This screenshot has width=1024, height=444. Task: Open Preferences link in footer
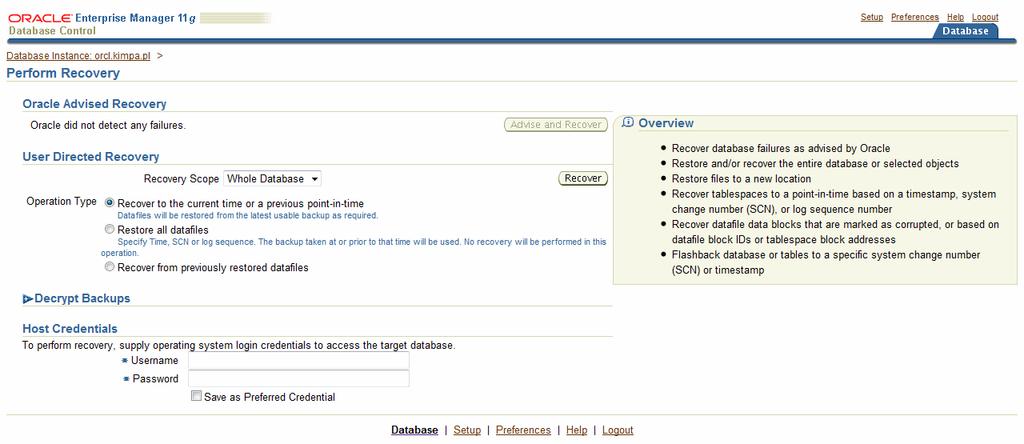523,430
